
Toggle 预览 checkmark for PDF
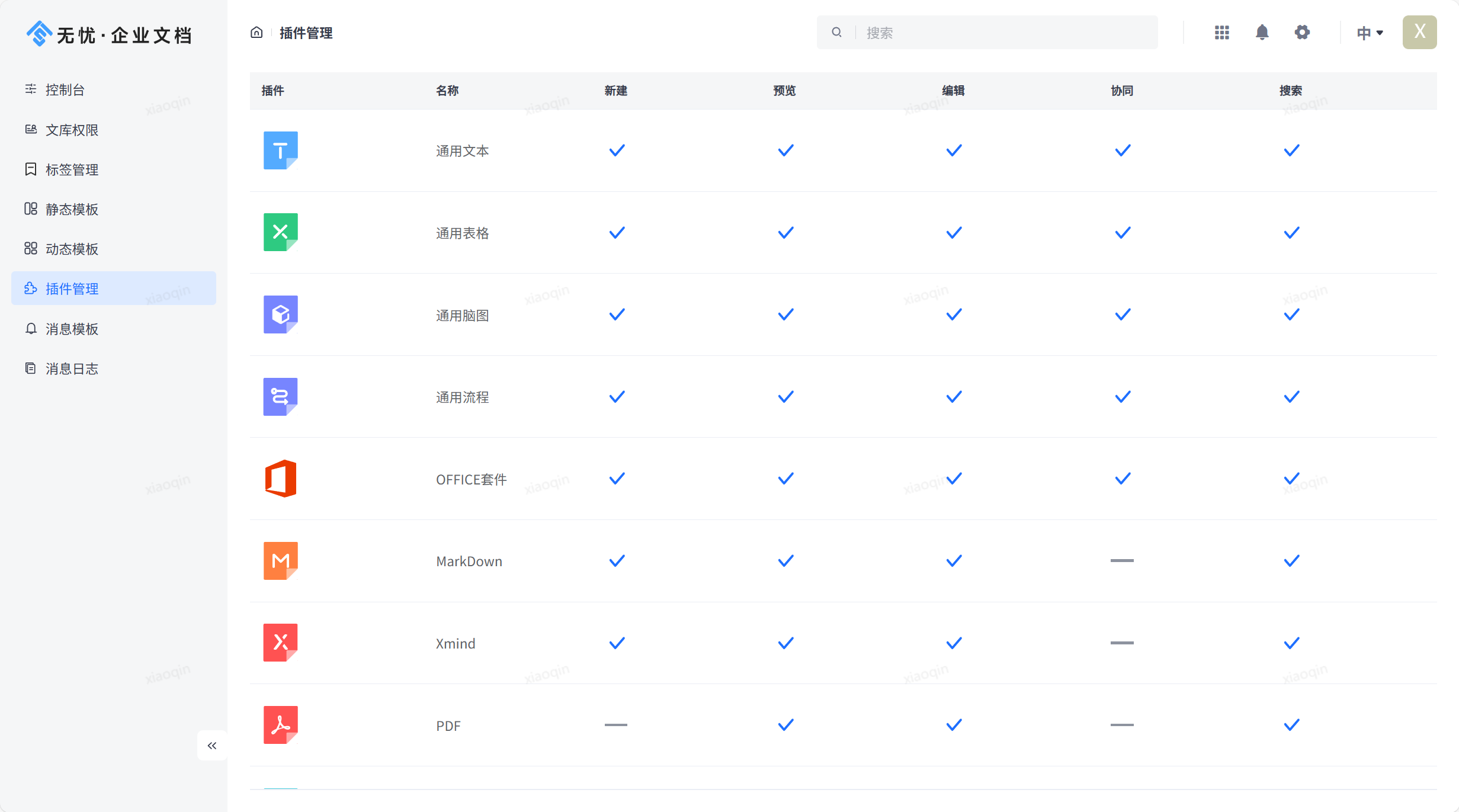coord(785,725)
